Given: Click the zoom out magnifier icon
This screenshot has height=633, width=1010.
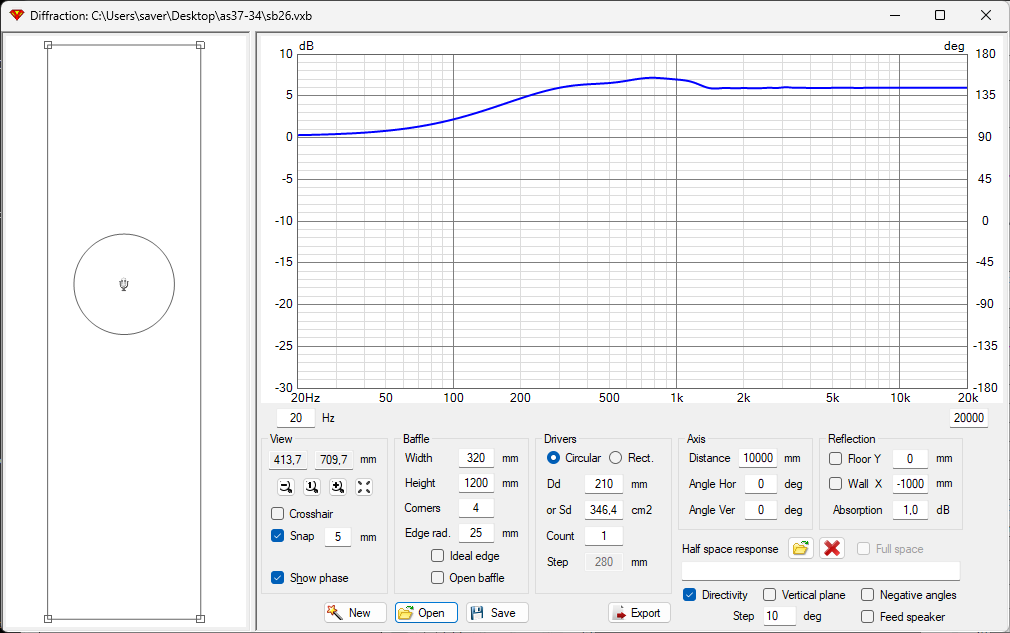Looking at the screenshot, I should click(x=286, y=487).
